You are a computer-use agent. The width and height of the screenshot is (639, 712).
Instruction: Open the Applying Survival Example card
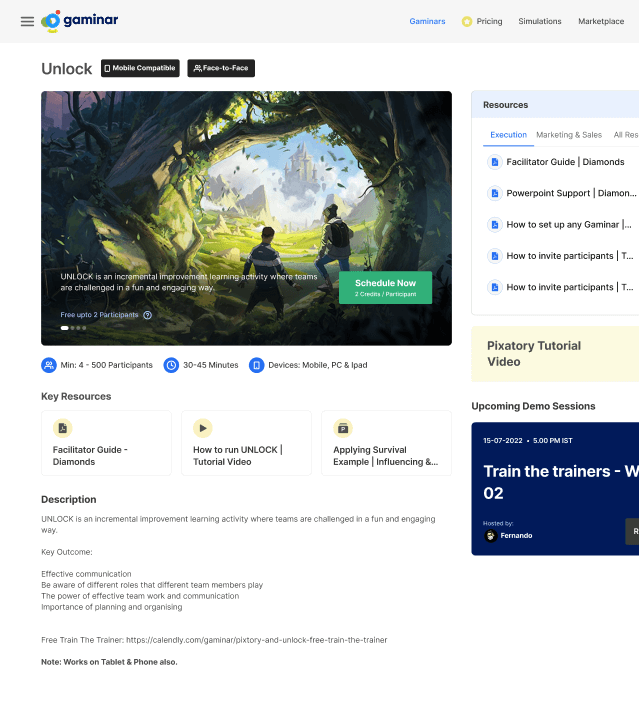(x=386, y=443)
